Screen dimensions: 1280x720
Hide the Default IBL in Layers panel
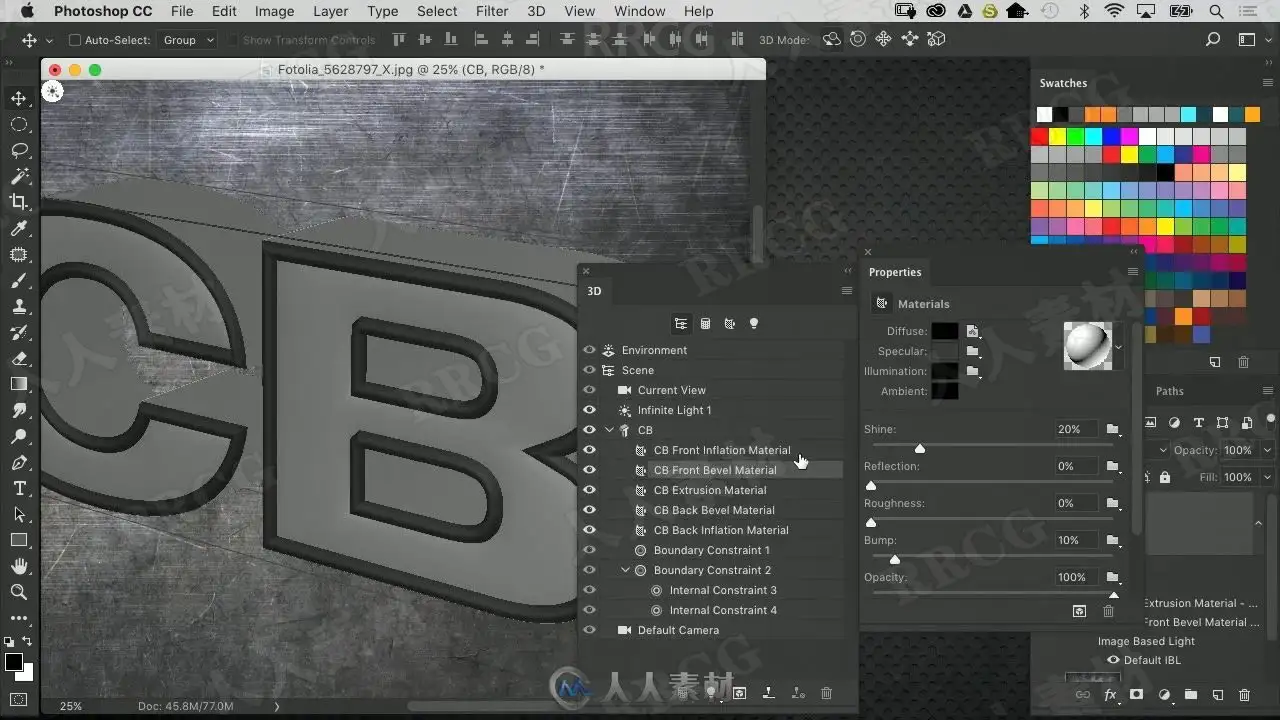pos(1113,660)
